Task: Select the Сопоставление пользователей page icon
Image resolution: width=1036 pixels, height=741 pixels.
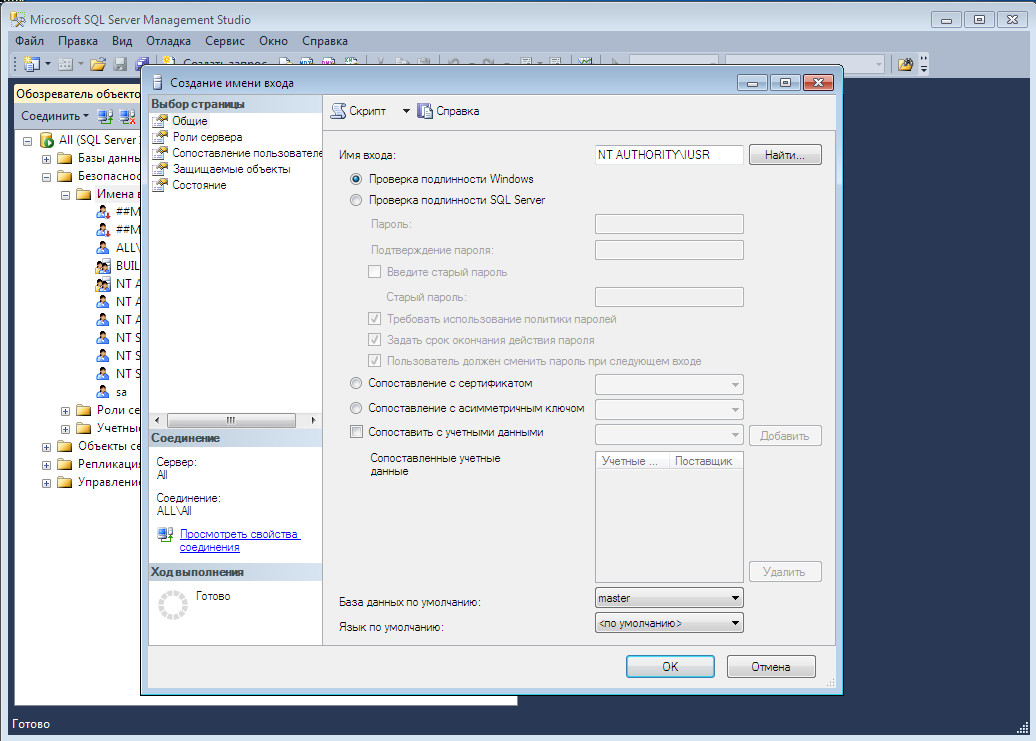Action: (x=160, y=153)
